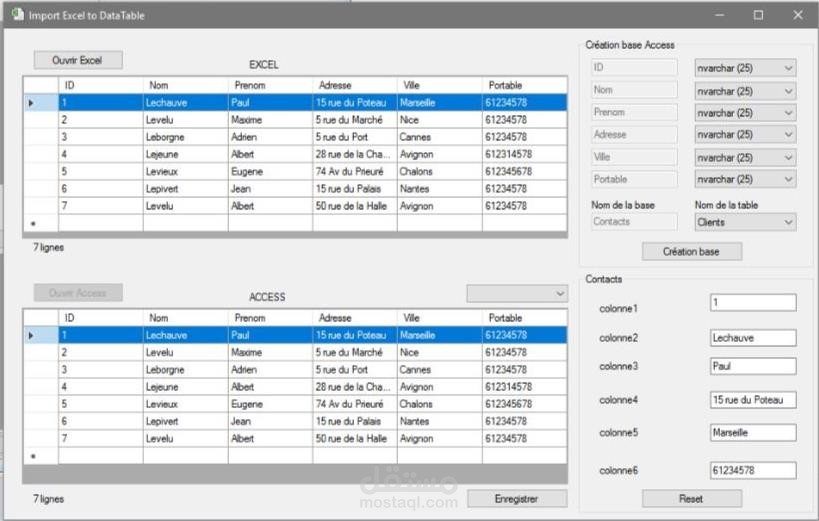The image size is (819, 521).
Task: Click the ID field name box
Action: [635, 67]
